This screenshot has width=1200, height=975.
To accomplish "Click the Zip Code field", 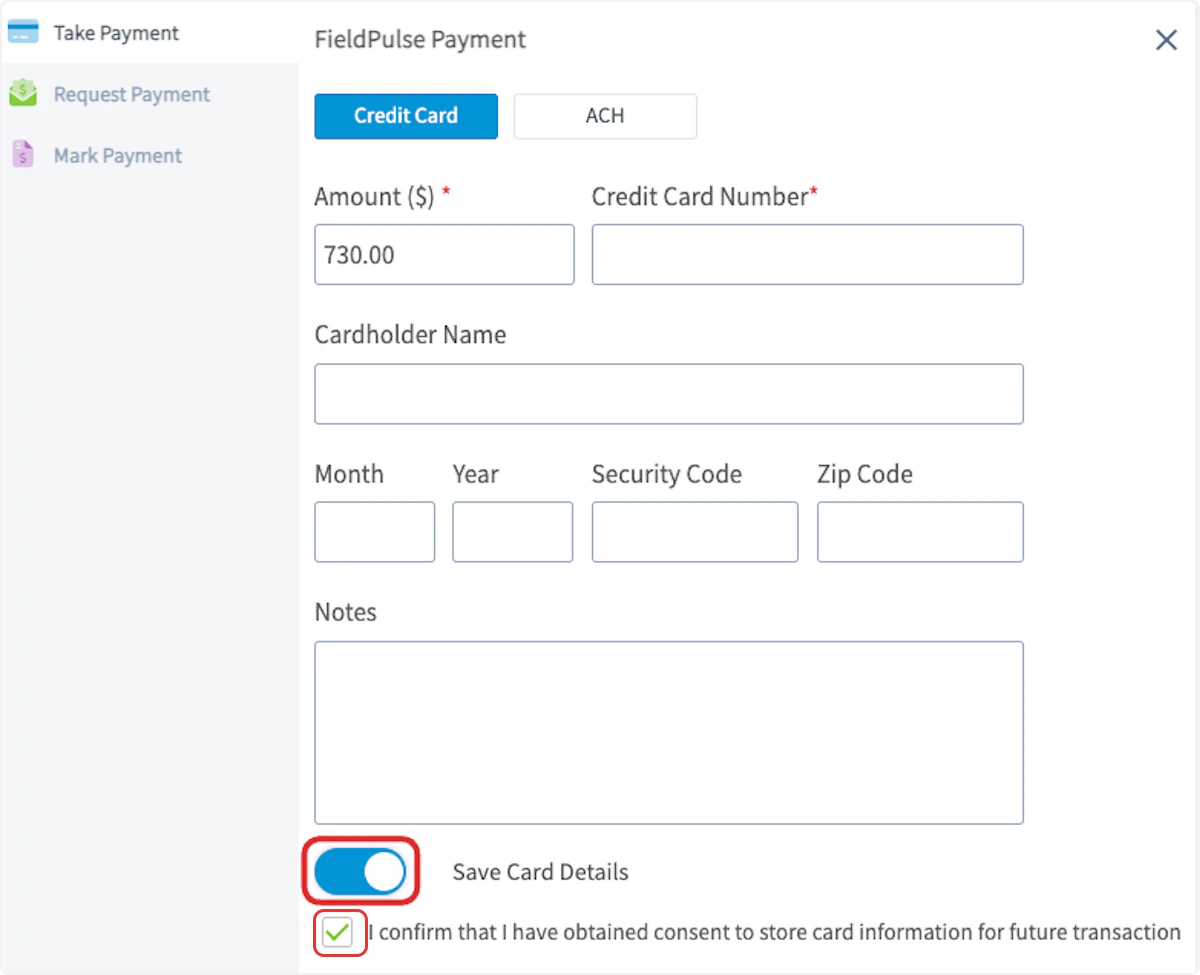I will pyautogui.click(x=920, y=532).
